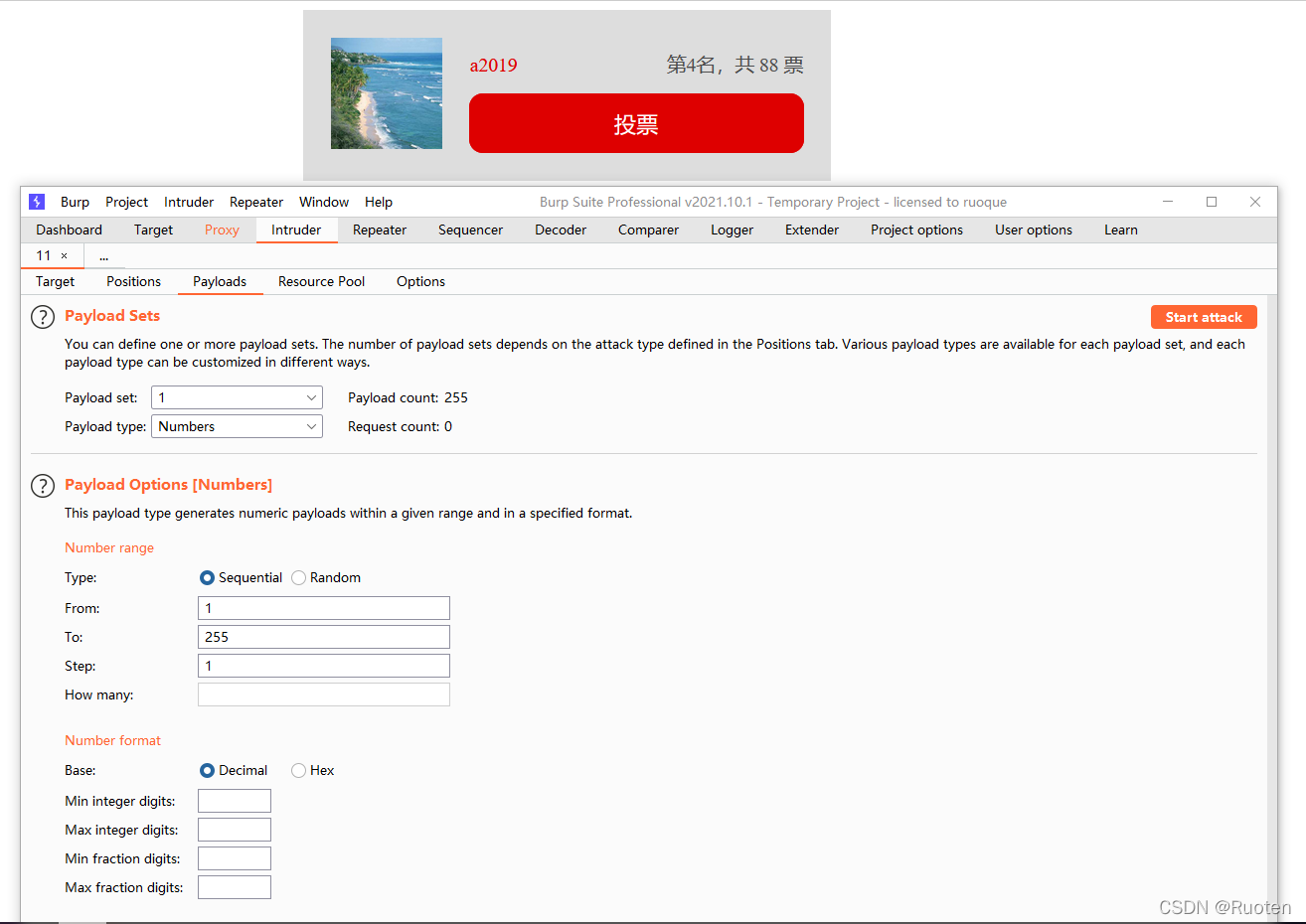
Task: Switch to the main Target tab
Action: pos(153,230)
